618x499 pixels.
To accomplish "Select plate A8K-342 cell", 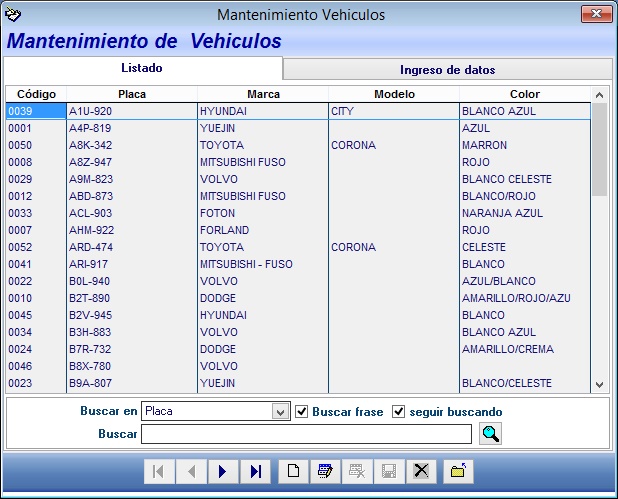I will pyautogui.click(x=132, y=145).
